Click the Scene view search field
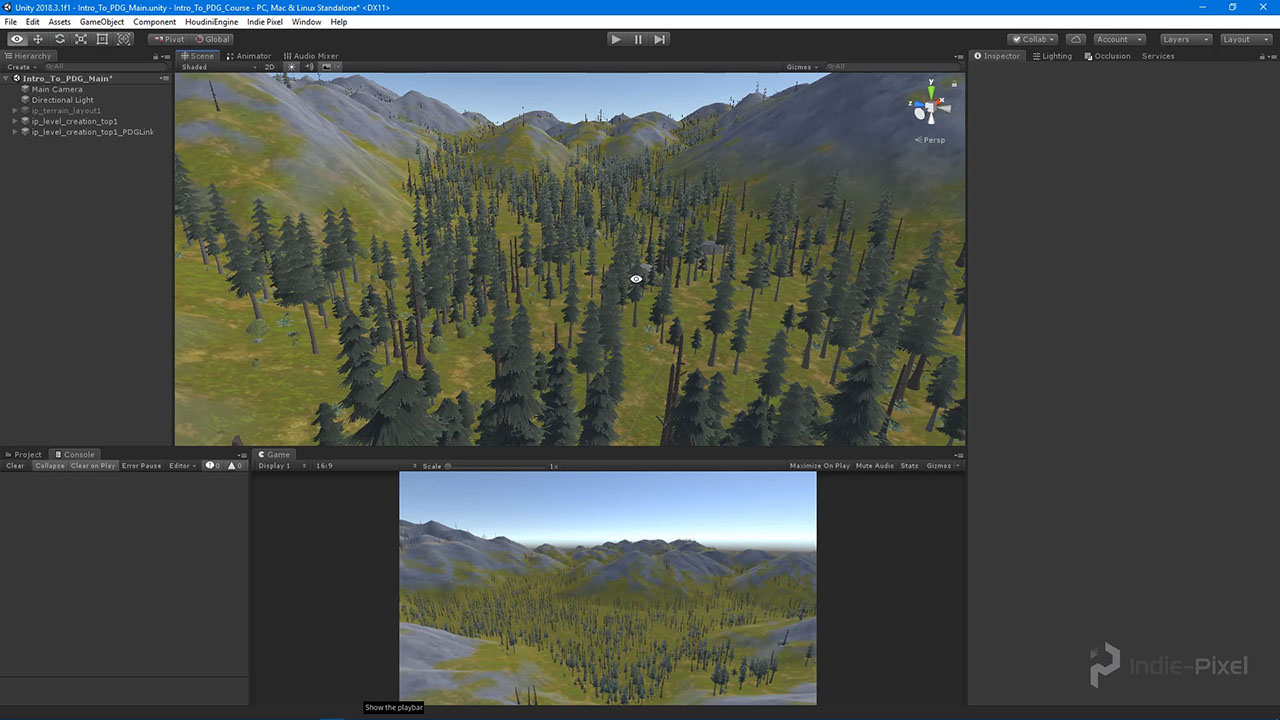 [x=890, y=67]
